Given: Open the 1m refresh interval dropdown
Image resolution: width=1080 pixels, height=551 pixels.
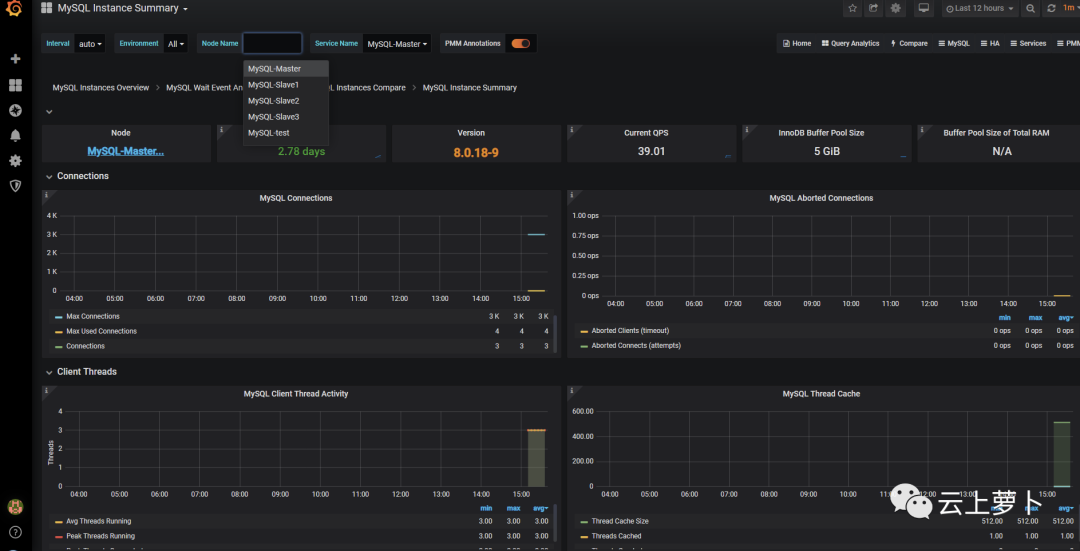Looking at the screenshot, I should [1070, 8].
